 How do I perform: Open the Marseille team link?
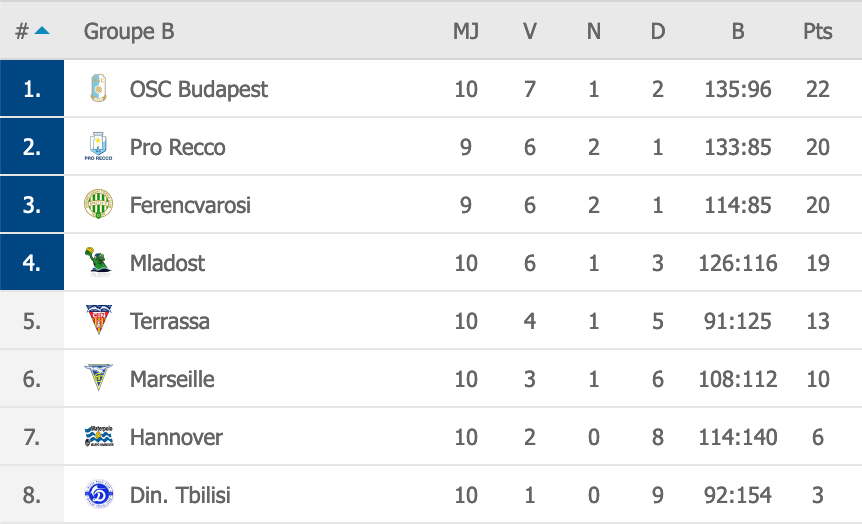[x=172, y=379]
